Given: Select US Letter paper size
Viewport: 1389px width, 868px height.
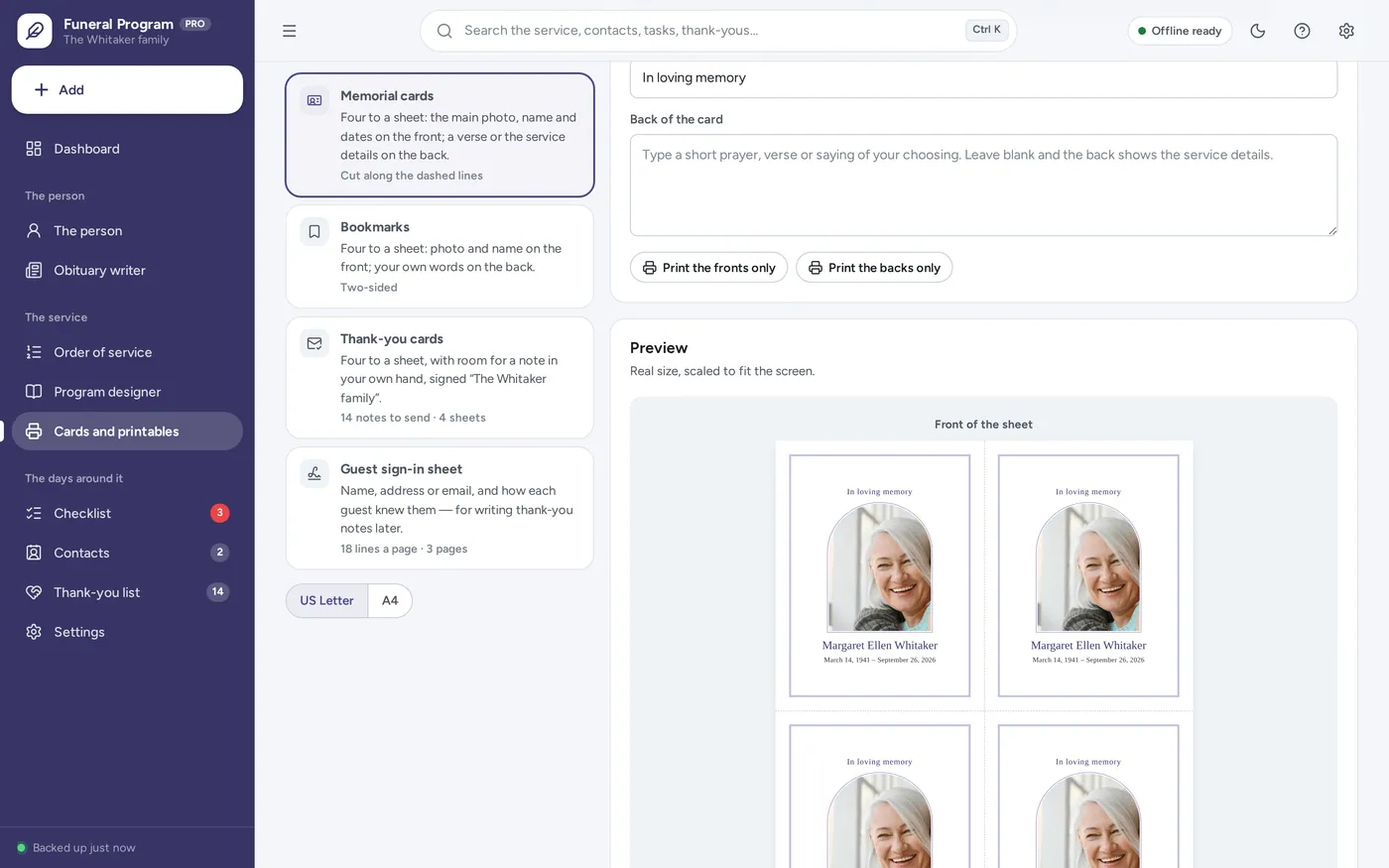Looking at the screenshot, I should (x=326, y=601).
